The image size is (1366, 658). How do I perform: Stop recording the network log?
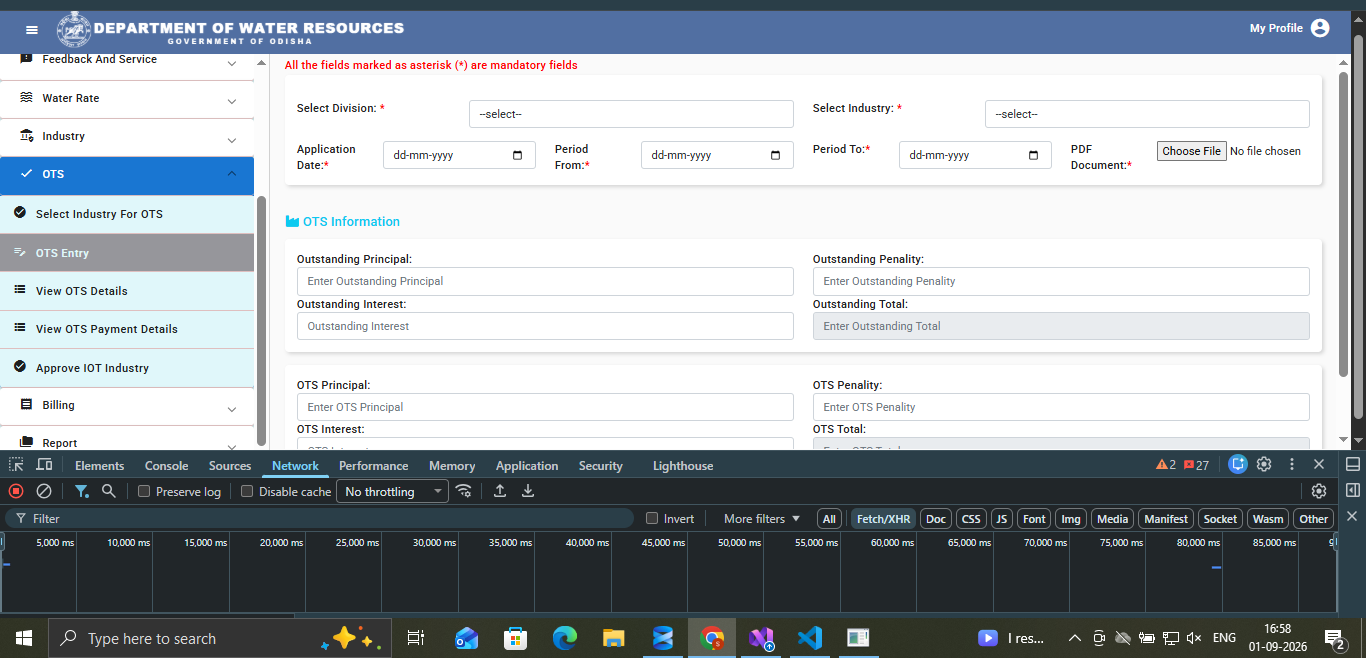16,491
